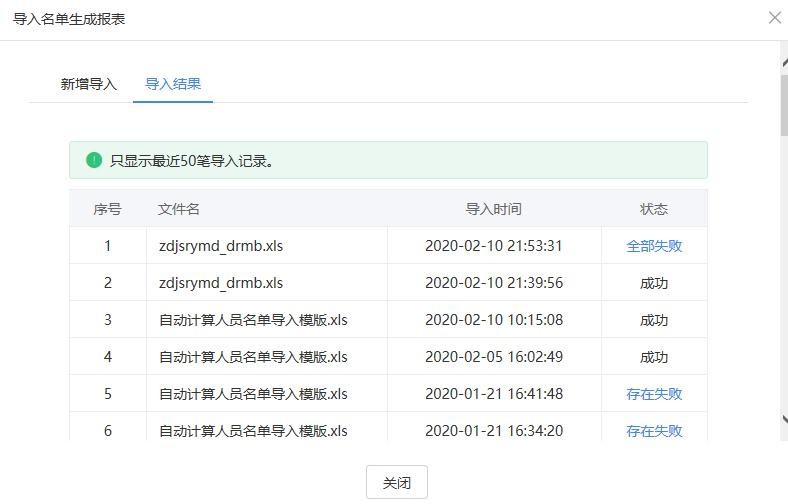Select the file name in row 5
Screen dimensions: 788x504
tap(253, 394)
